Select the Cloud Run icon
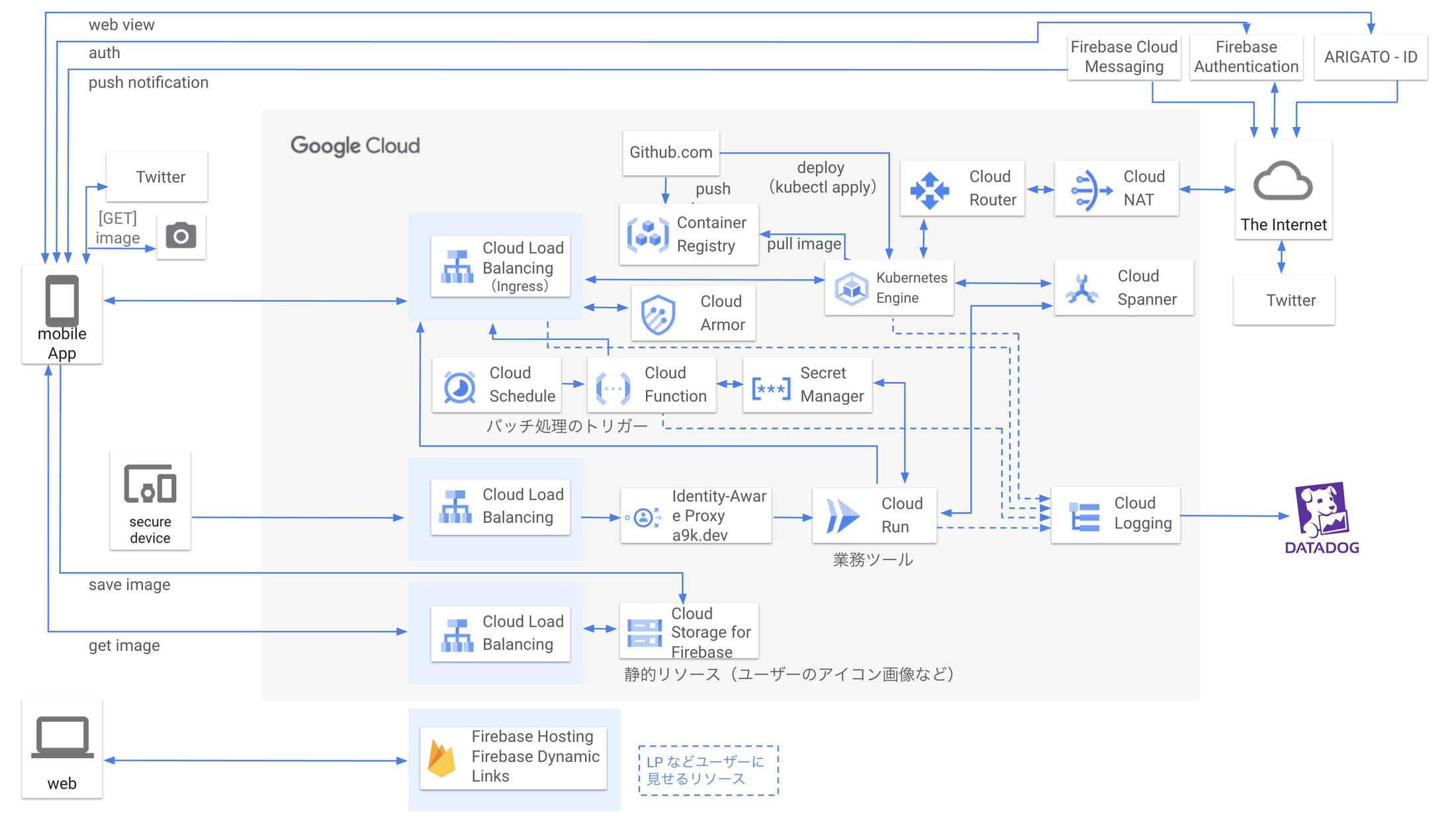 pyautogui.click(x=842, y=517)
